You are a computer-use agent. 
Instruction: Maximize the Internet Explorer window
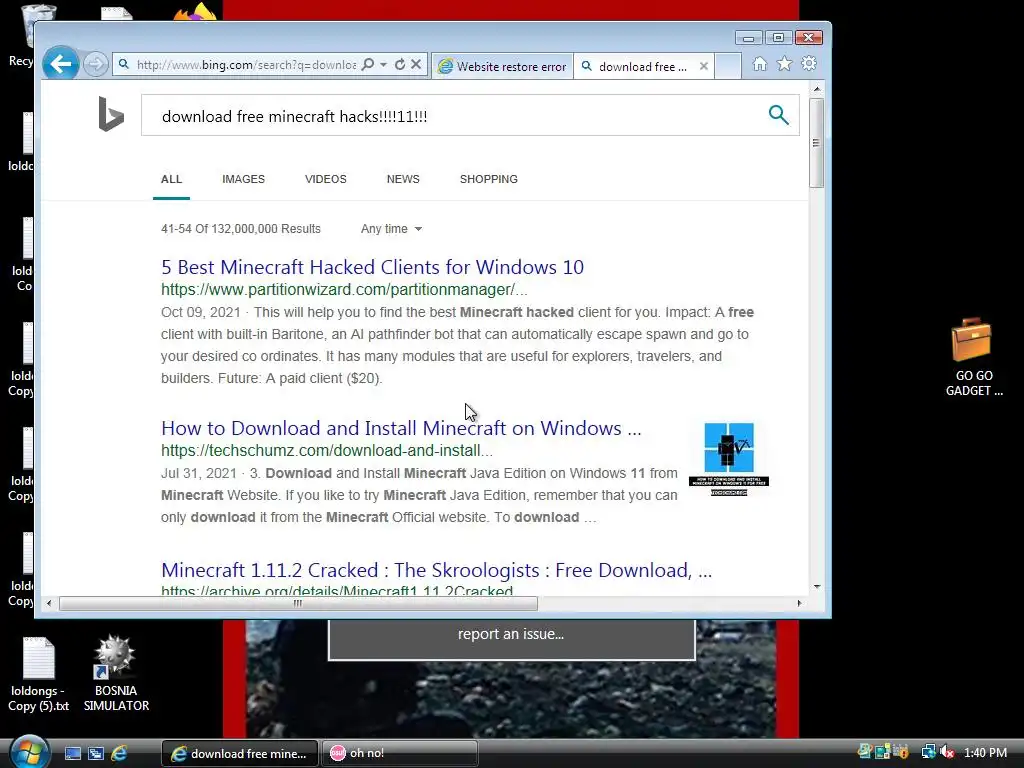pyautogui.click(x=778, y=38)
